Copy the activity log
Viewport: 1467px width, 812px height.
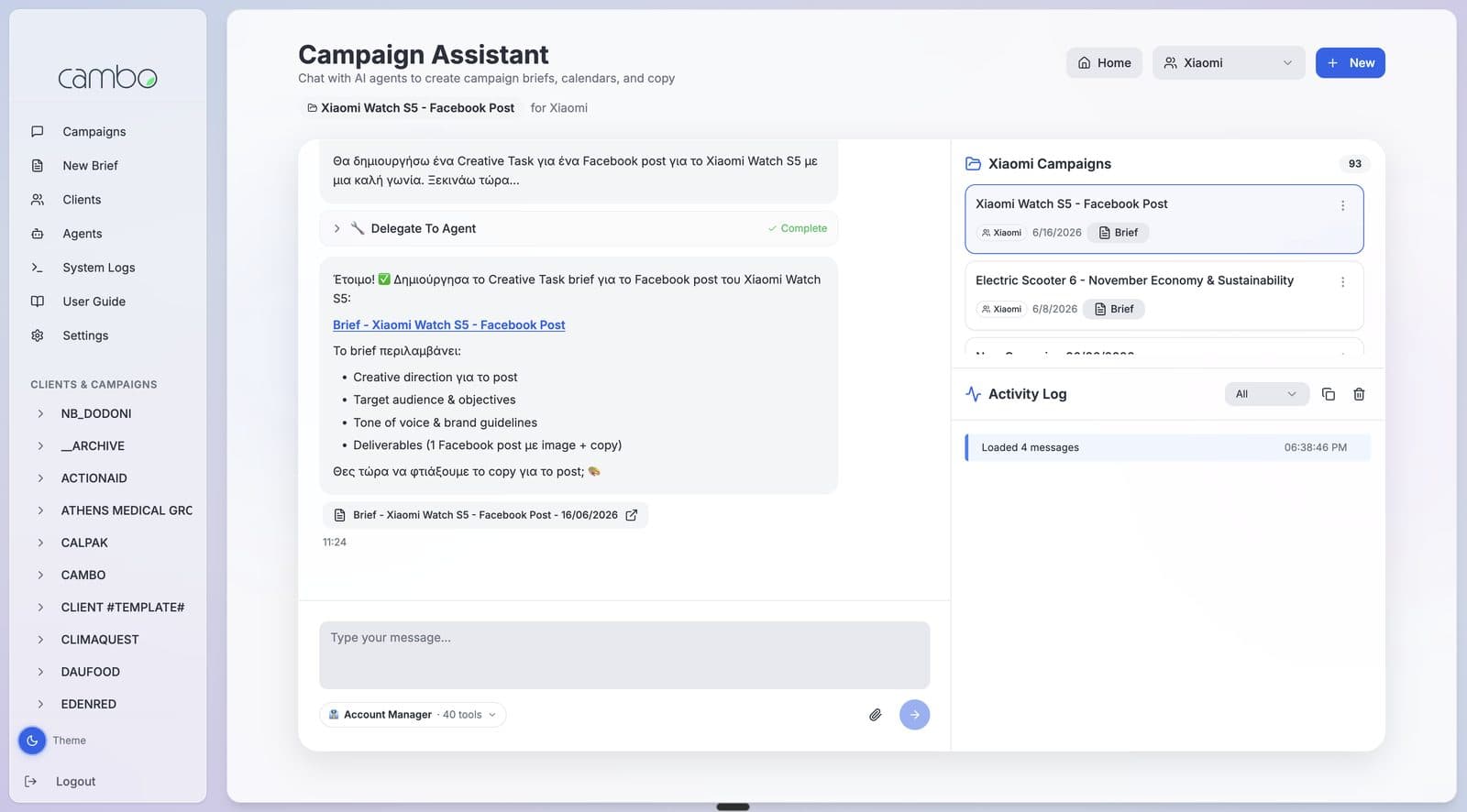pyautogui.click(x=1328, y=394)
